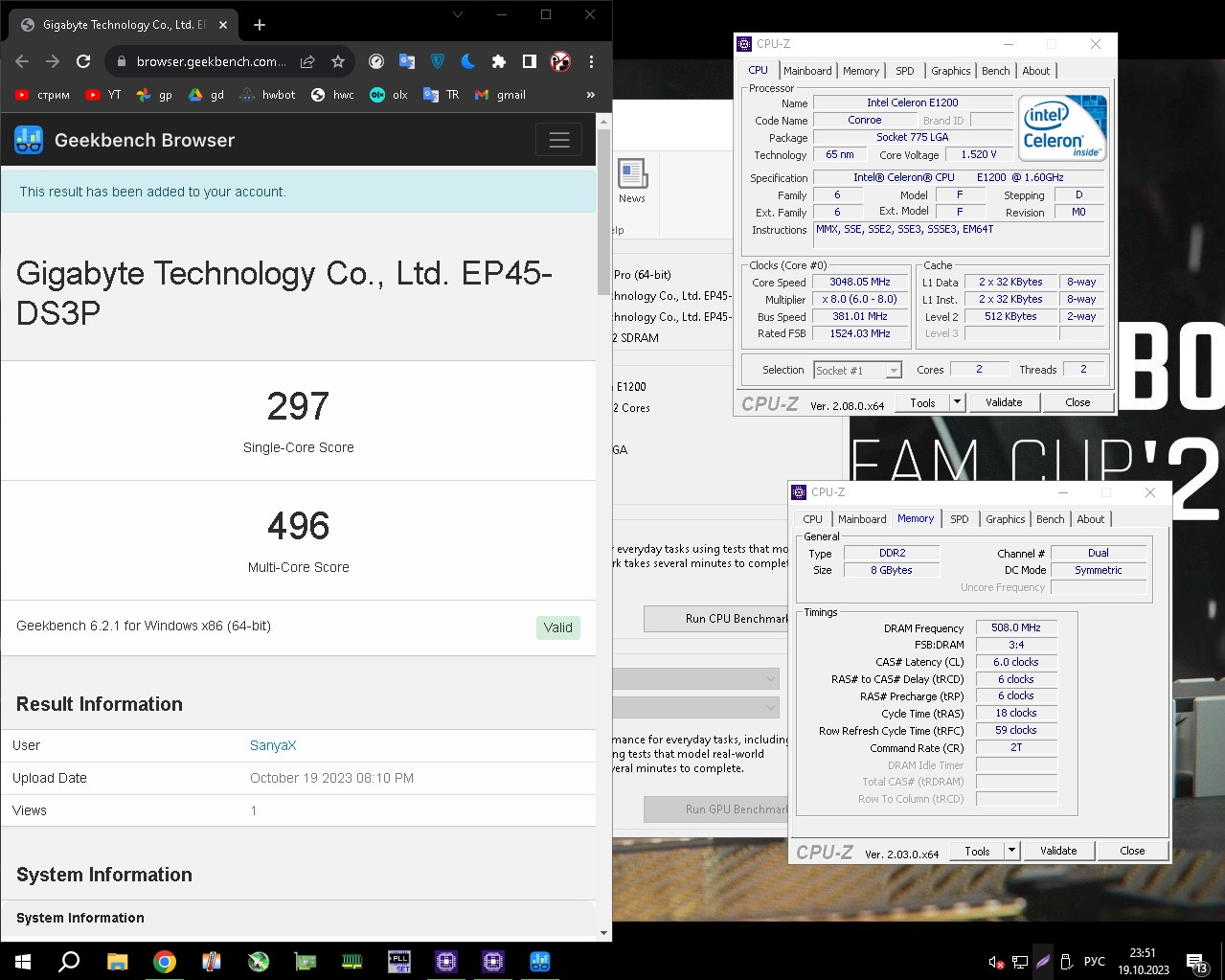Click the browser.geekbench.com address bar
Viewport: 1225px width, 980px height.
pos(211,61)
